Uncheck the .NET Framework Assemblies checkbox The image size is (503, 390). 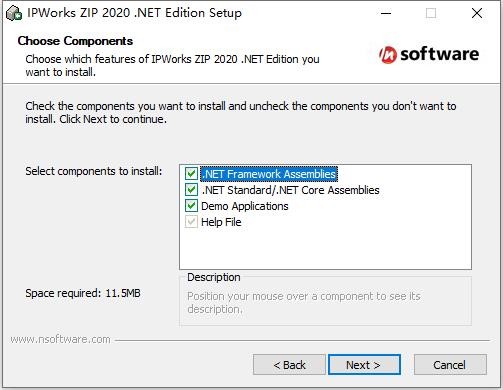pos(191,174)
